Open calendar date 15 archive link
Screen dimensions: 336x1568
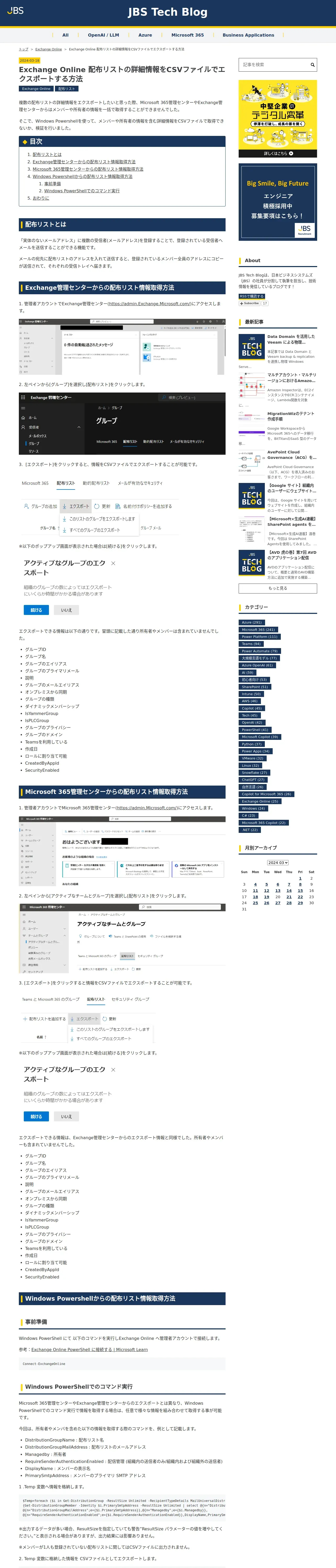point(300,891)
